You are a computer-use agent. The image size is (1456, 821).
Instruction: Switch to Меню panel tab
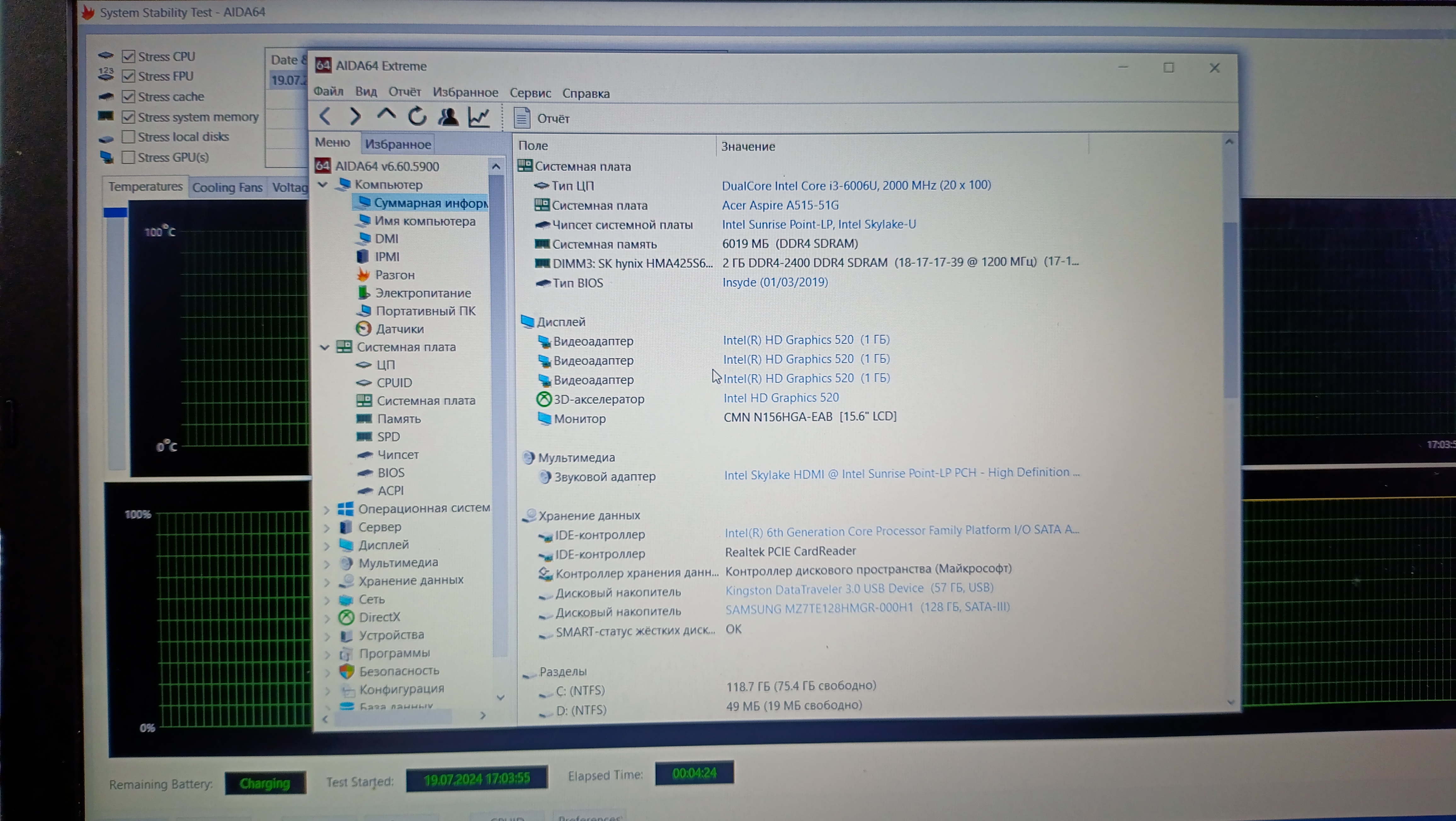click(x=332, y=142)
